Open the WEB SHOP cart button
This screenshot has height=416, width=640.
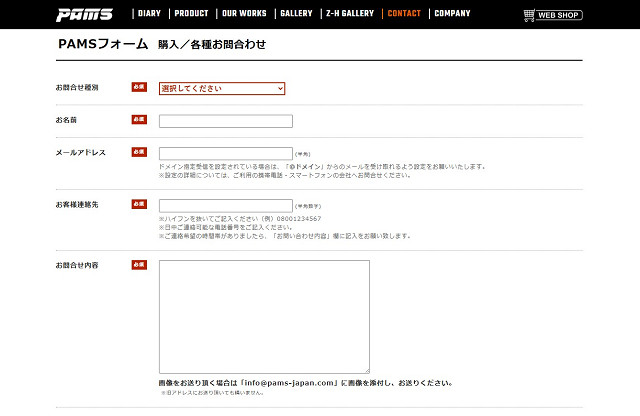pyautogui.click(x=552, y=15)
